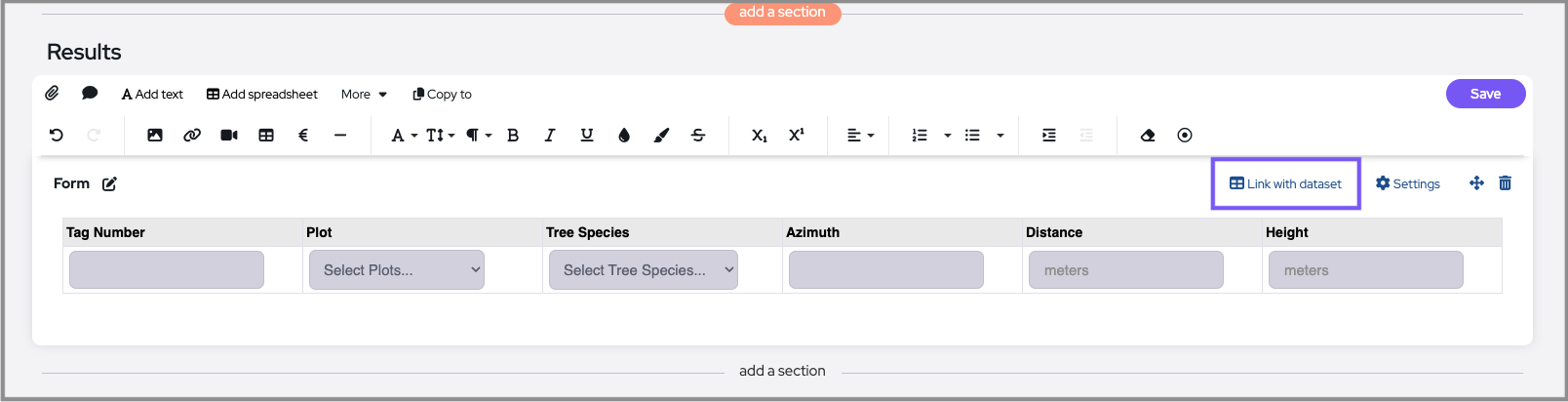Click Add spreadsheet in the top bar
1568x402 pixels.
pyautogui.click(x=262, y=95)
